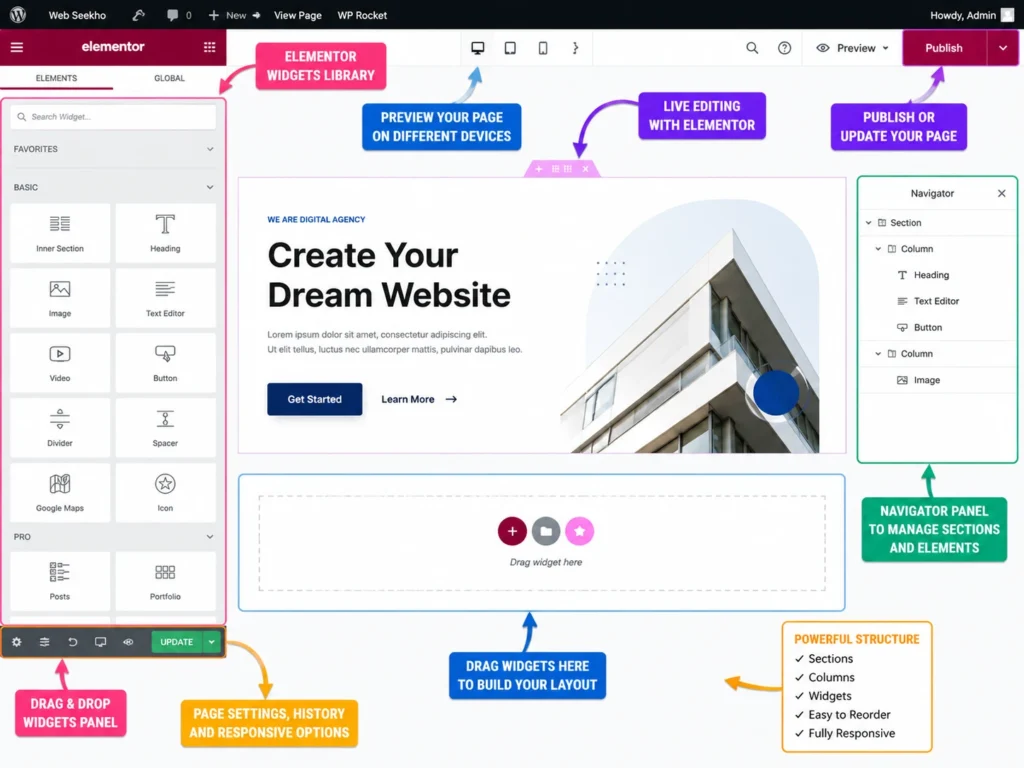1024x768 pixels.
Task: Select the Video widget
Action: coord(60,362)
